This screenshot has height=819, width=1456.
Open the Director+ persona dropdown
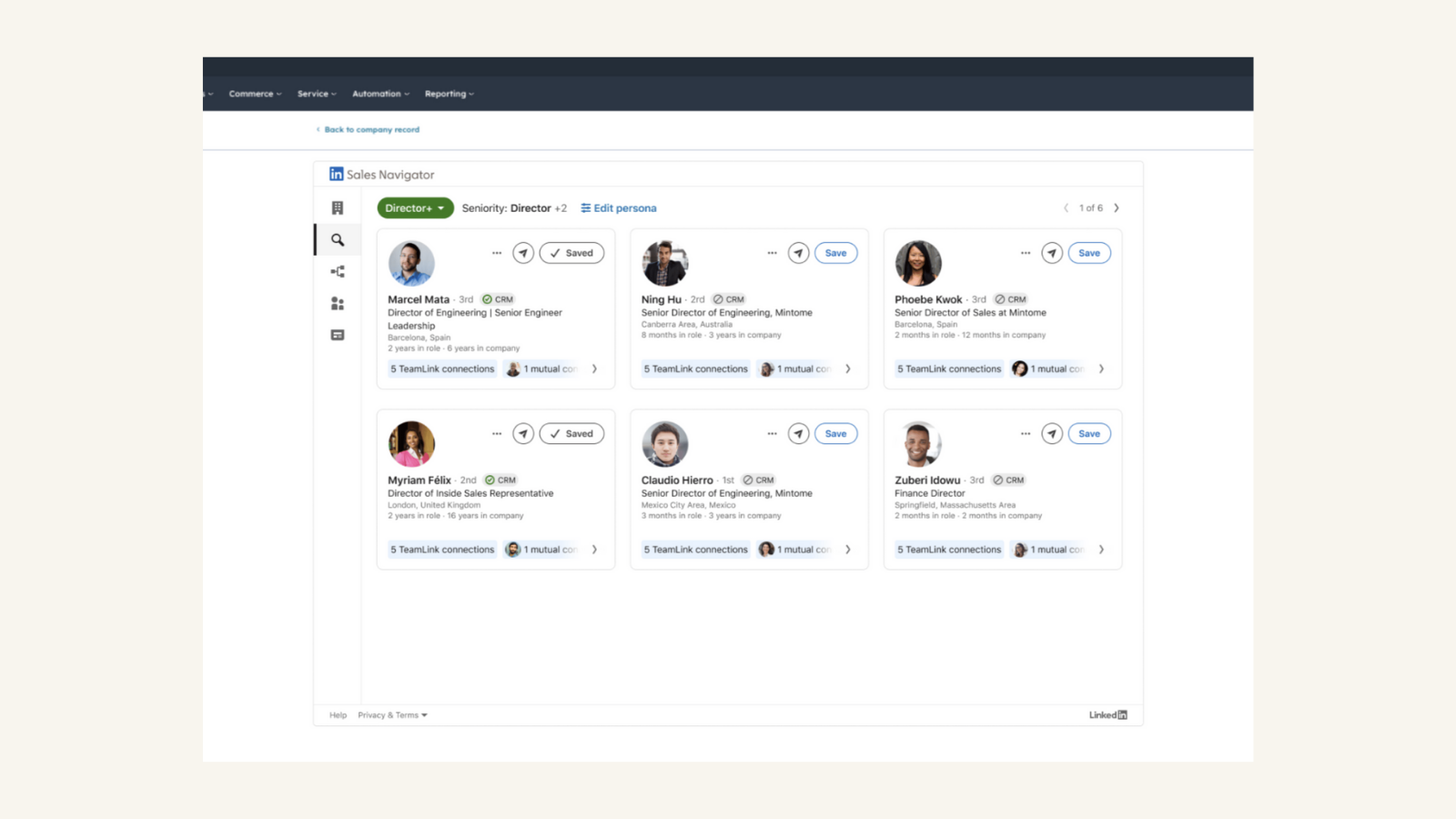click(414, 207)
